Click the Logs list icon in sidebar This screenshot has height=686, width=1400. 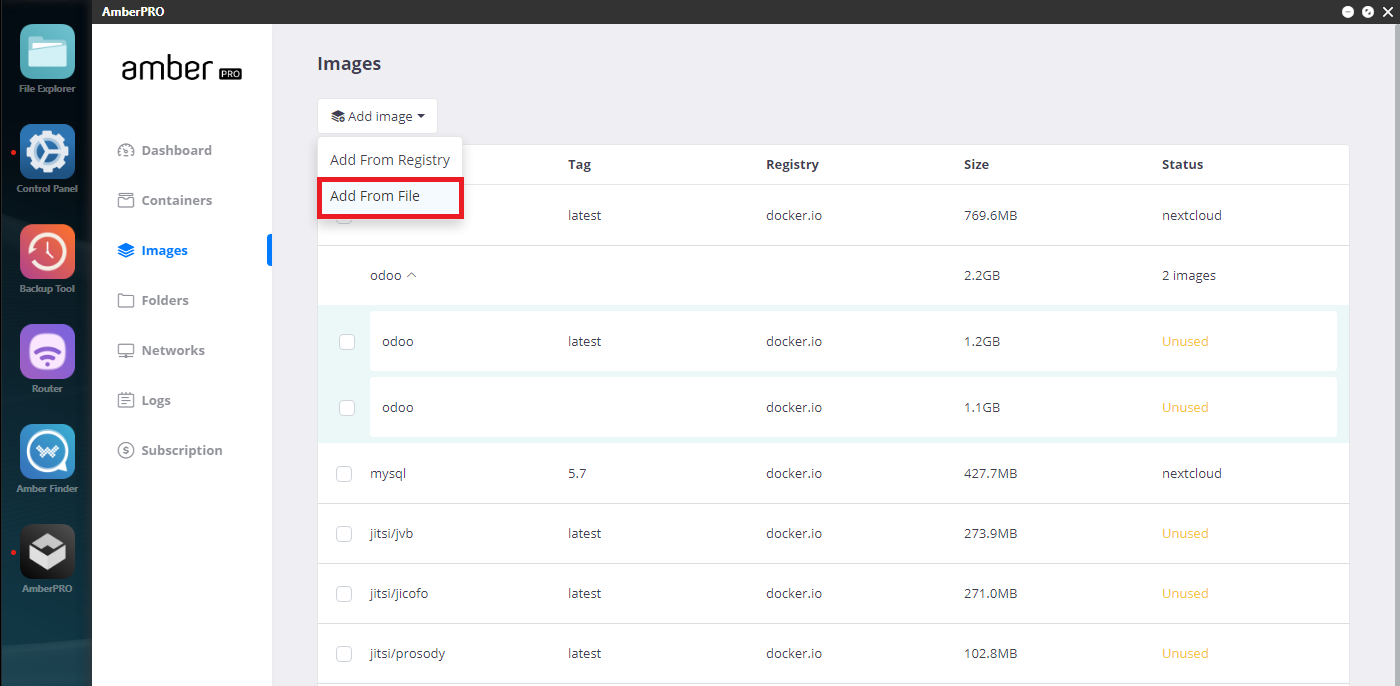(x=126, y=401)
